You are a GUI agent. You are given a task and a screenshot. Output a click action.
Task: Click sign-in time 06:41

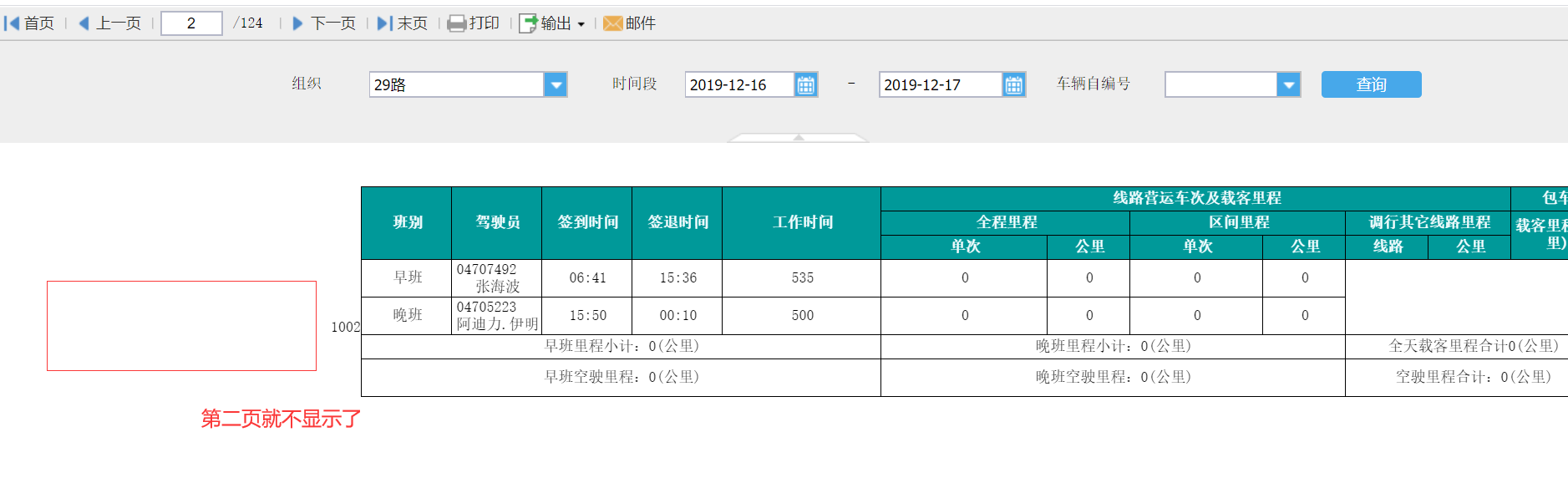tap(587, 278)
